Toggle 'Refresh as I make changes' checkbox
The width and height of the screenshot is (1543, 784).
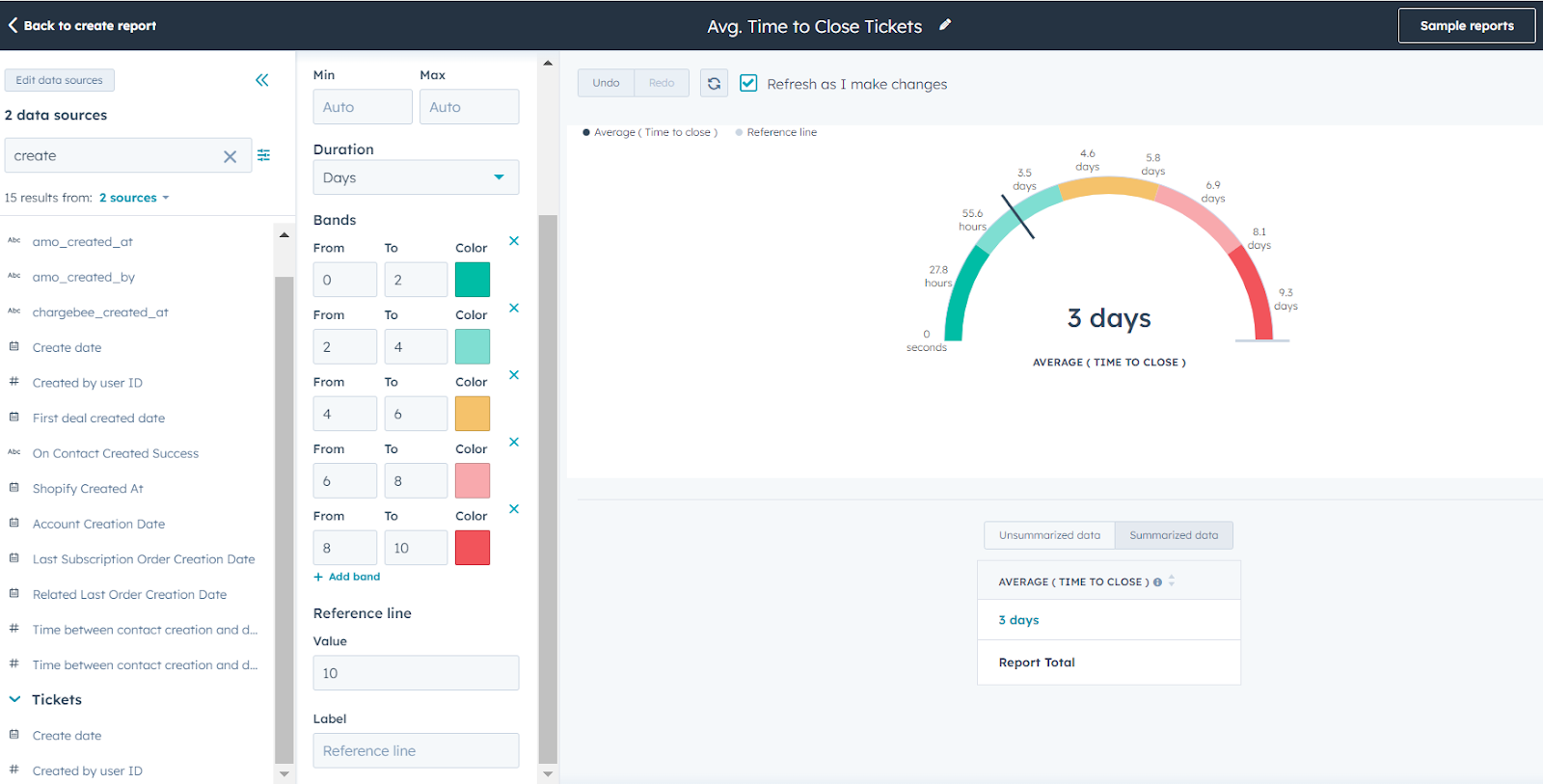[x=748, y=83]
